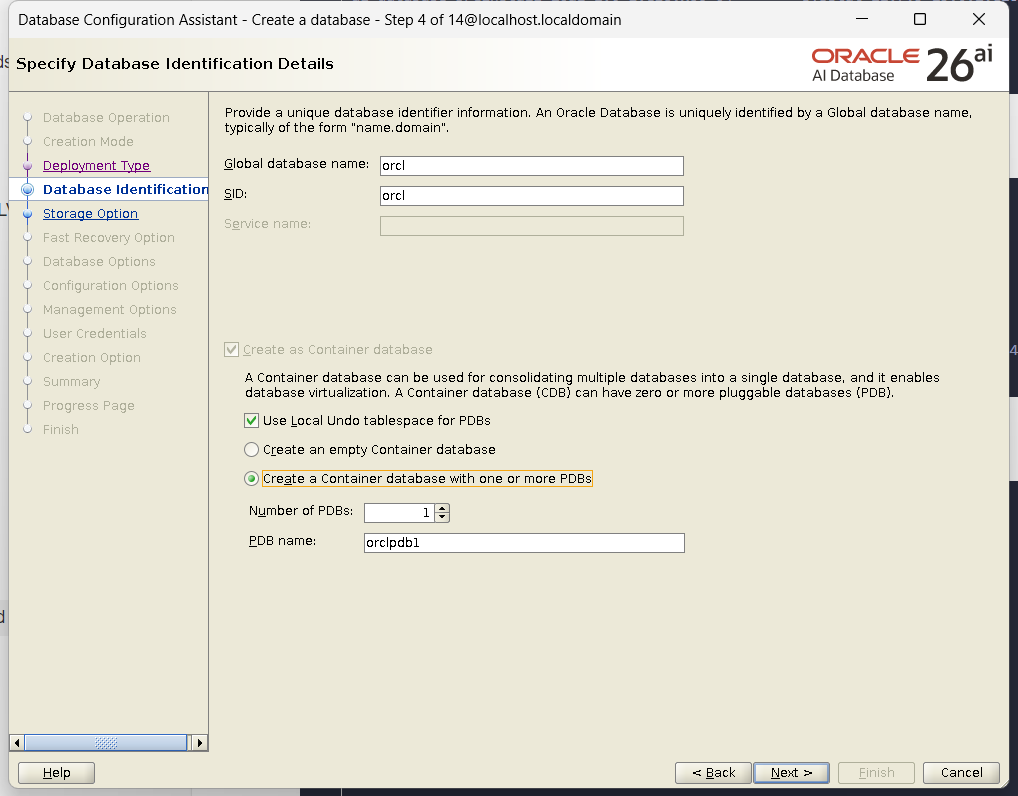Click the PDB name text field
Image resolution: width=1018 pixels, height=796 pixels.
point(524,543)
